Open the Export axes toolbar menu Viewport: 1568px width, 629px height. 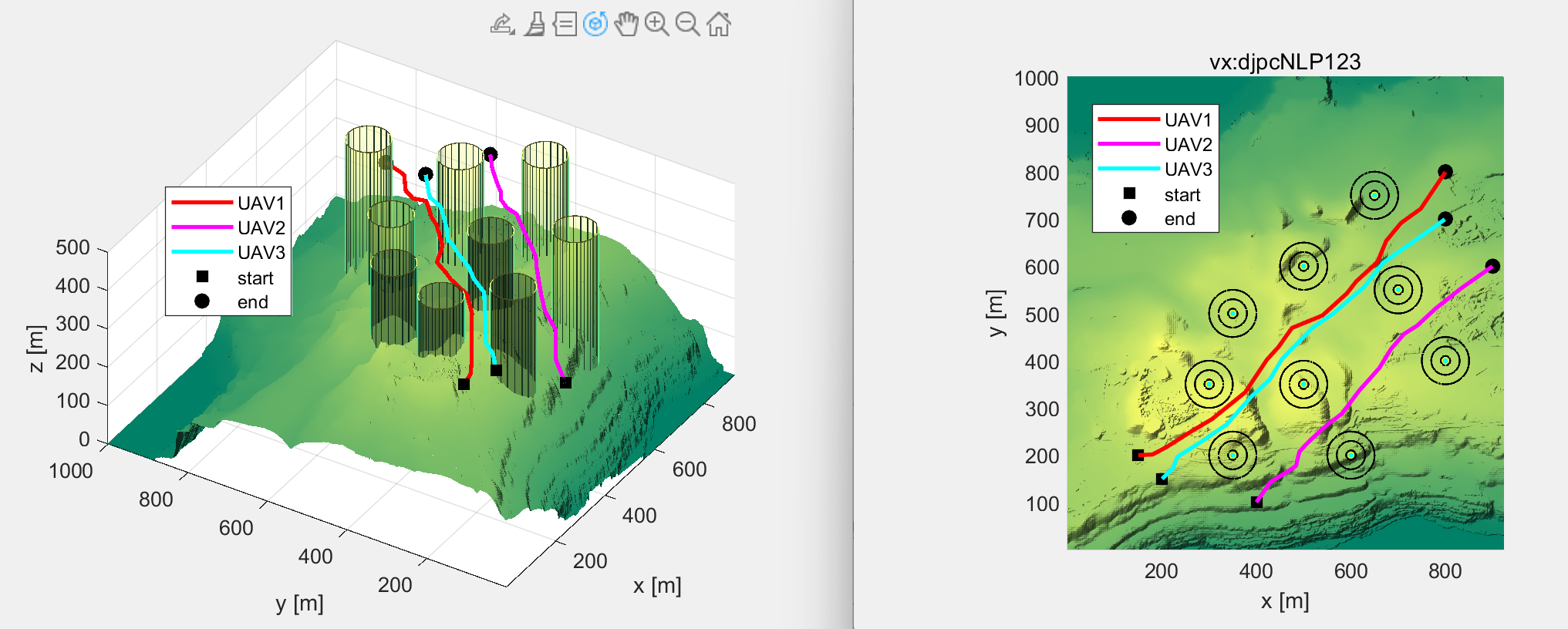(502, 25)
